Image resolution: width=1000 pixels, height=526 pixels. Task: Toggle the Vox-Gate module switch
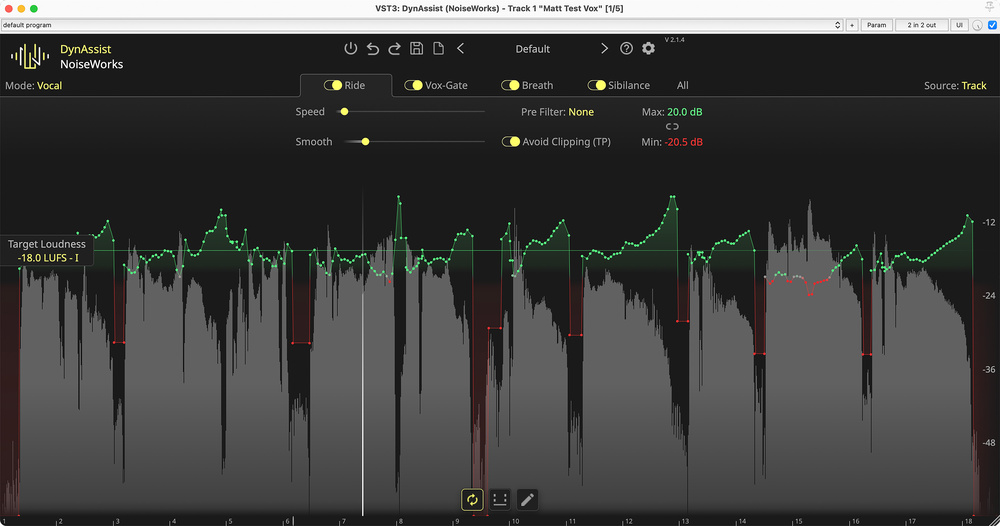[x=413, y=86]
